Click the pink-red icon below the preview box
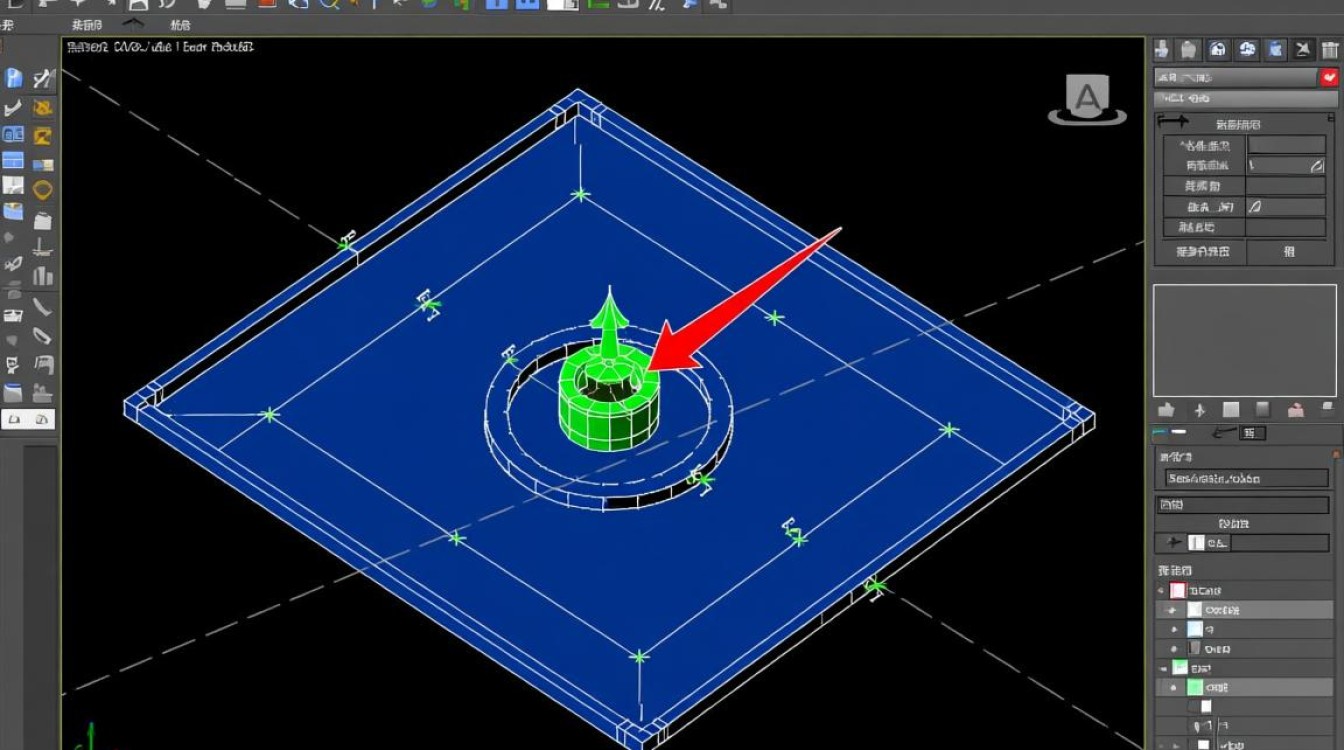The image size is (1344, 750). point(1296,410)
